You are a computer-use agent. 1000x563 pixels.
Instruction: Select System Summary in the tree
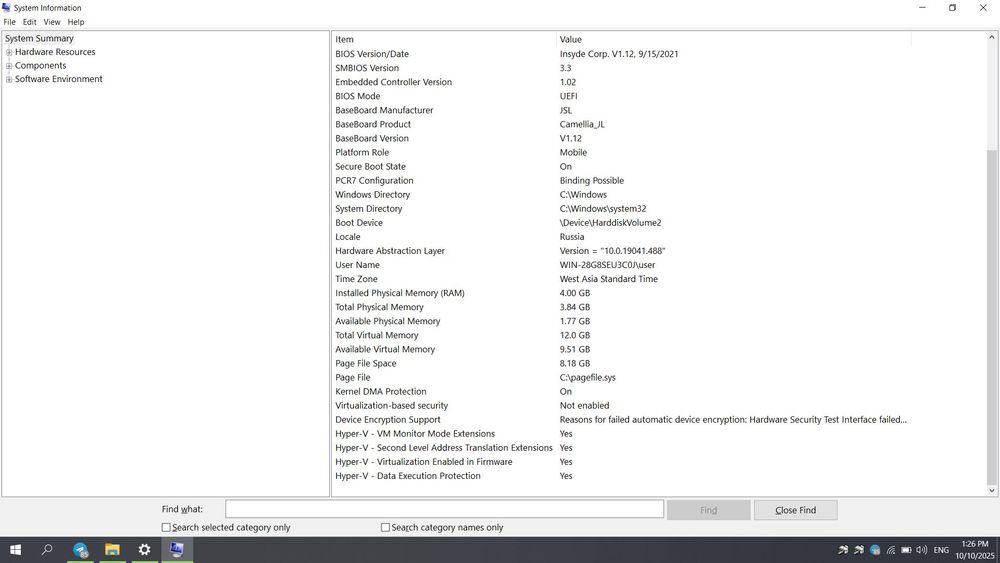[x=39, y=38]
